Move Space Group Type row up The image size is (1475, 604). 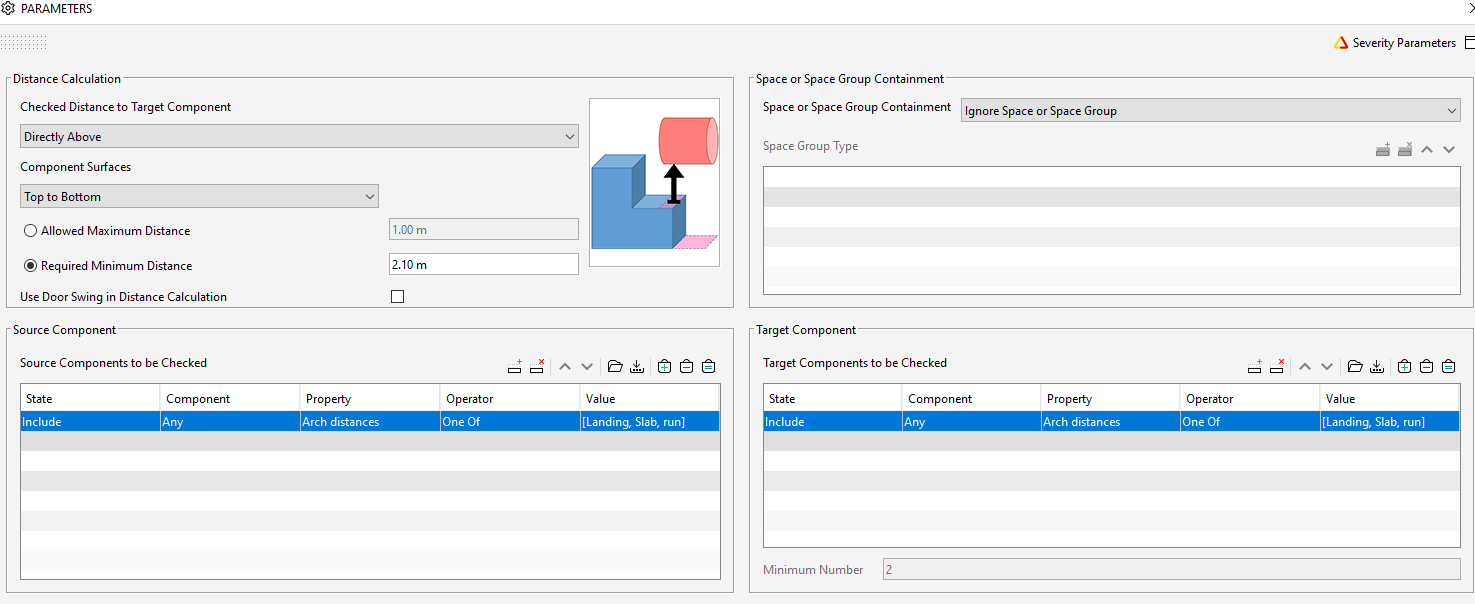click(1427, 149)
